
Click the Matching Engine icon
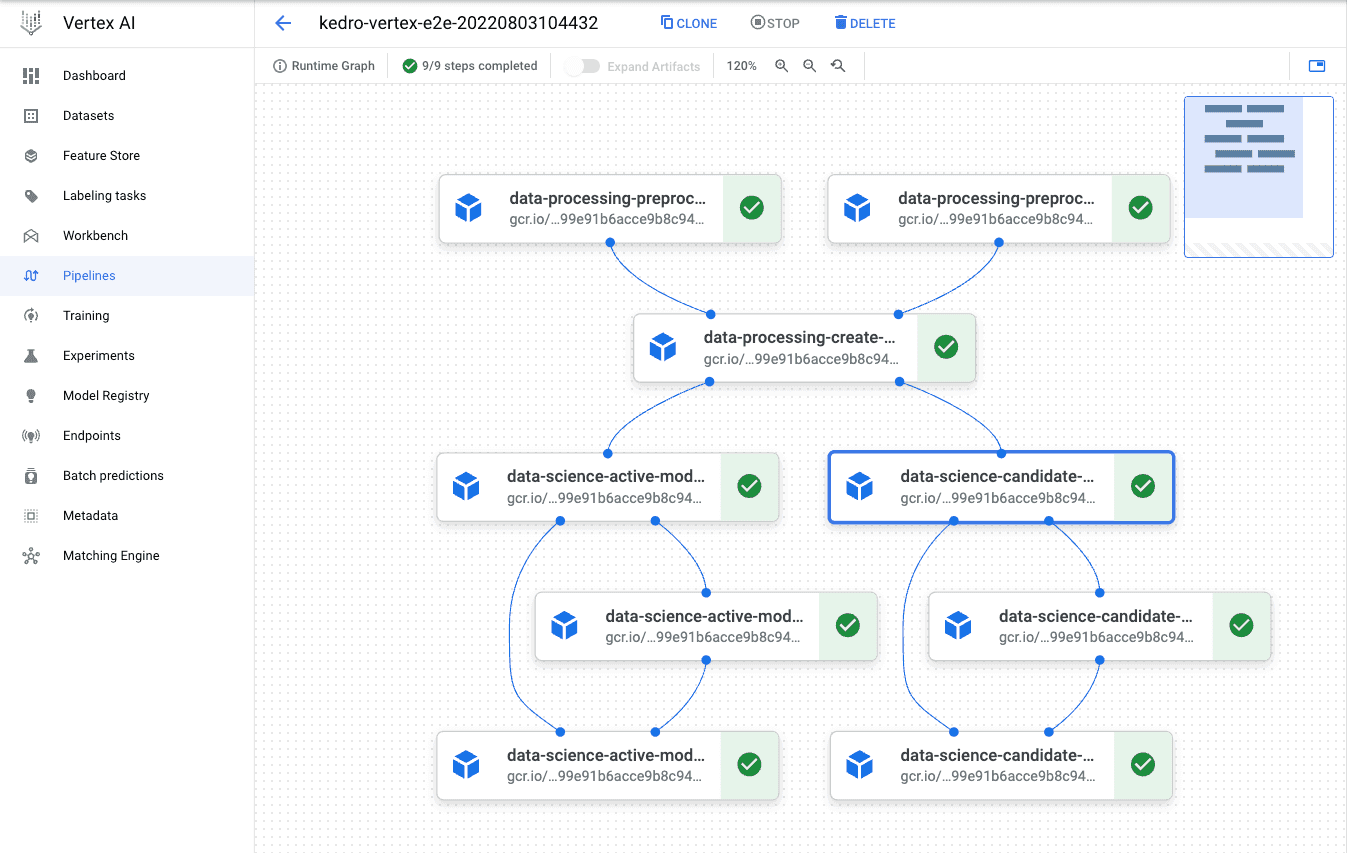pos(31,556)
